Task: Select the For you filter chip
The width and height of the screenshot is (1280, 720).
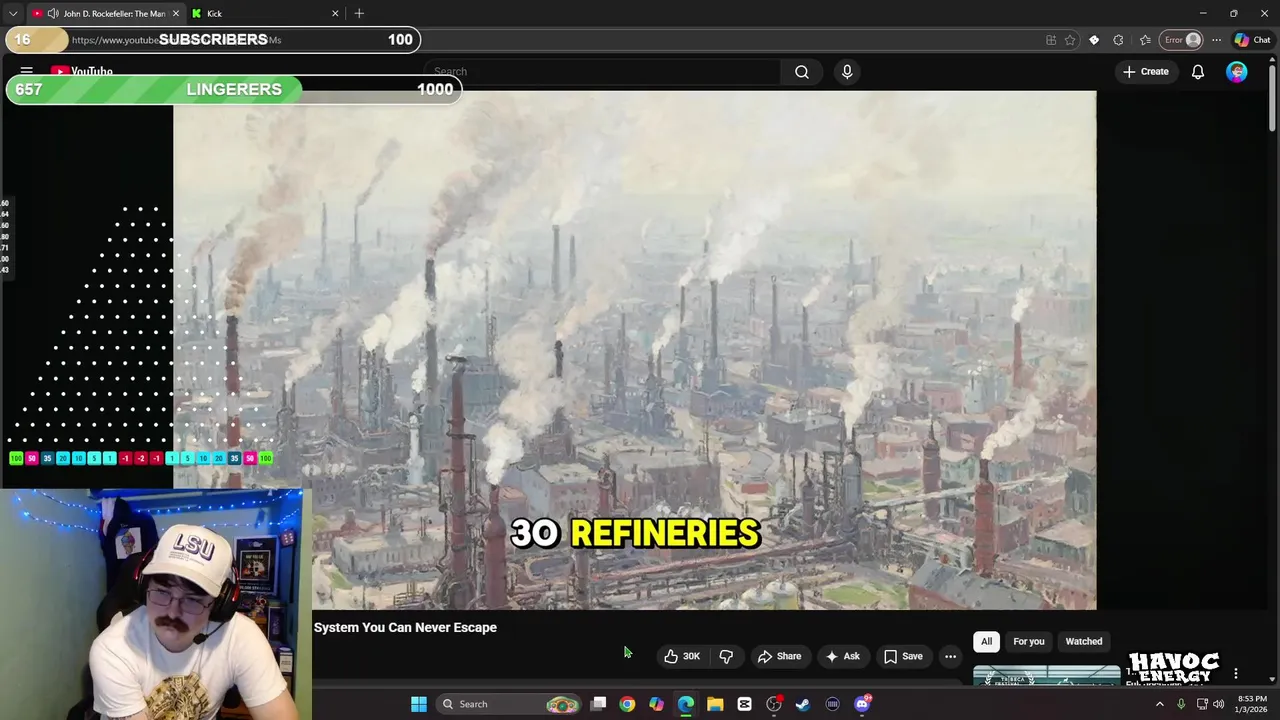Action: click(x=1028, y=641)
